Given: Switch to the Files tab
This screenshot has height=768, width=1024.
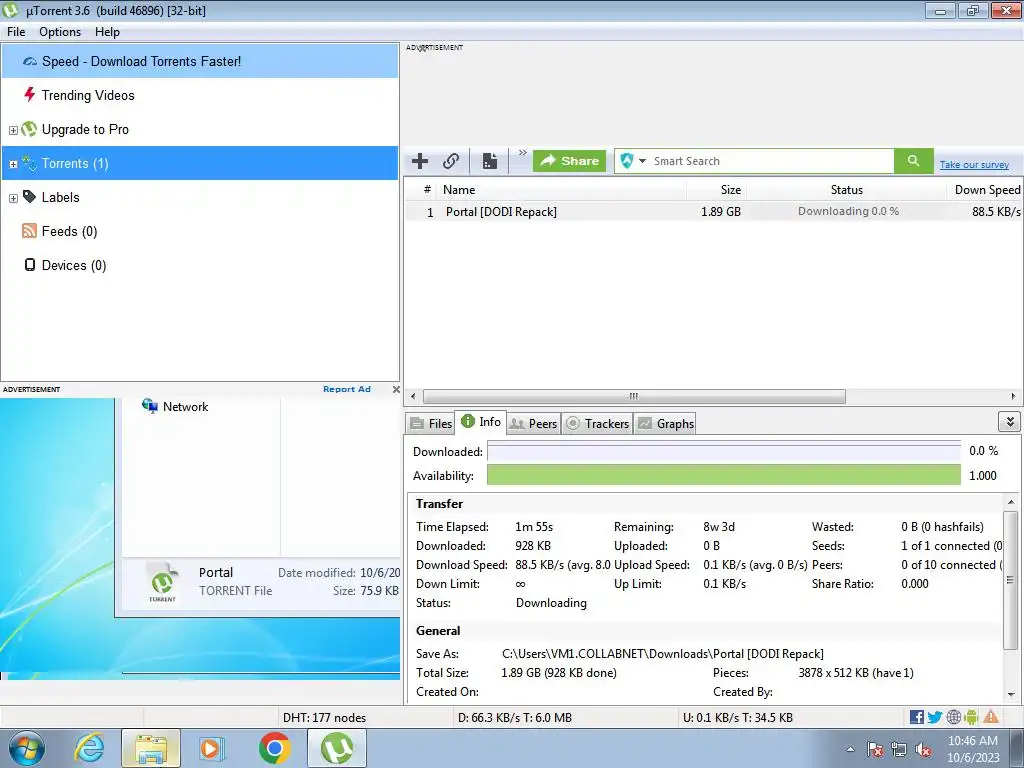Looking at the screenshot, I should (430, 423).
